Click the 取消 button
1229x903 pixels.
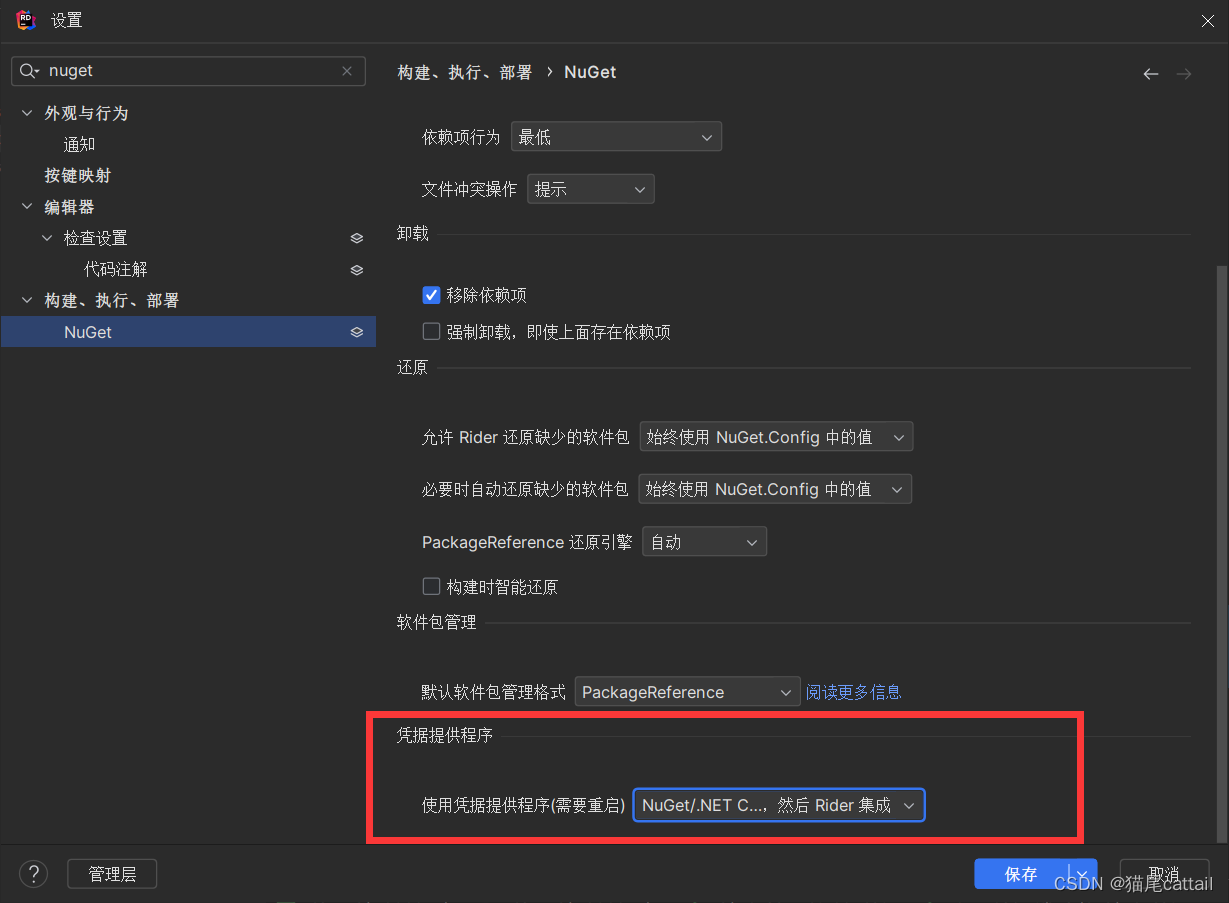[x=1165, y=874]
